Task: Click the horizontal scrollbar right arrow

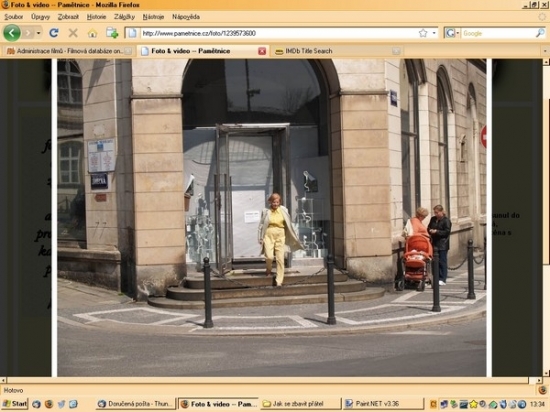Action: click(x=539, y=380)
